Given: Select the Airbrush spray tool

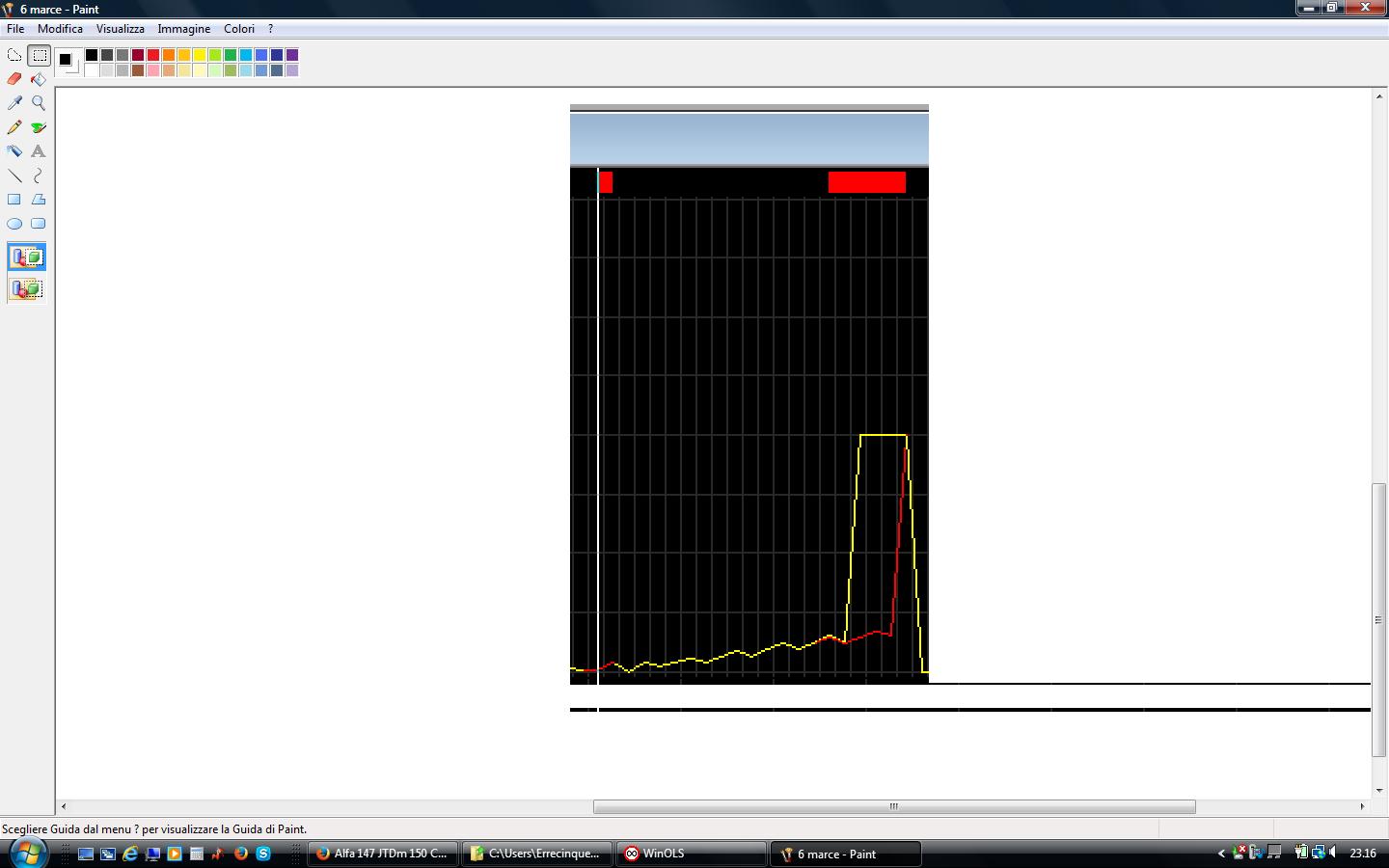Looking at the screenshot, I should [14, 151].
